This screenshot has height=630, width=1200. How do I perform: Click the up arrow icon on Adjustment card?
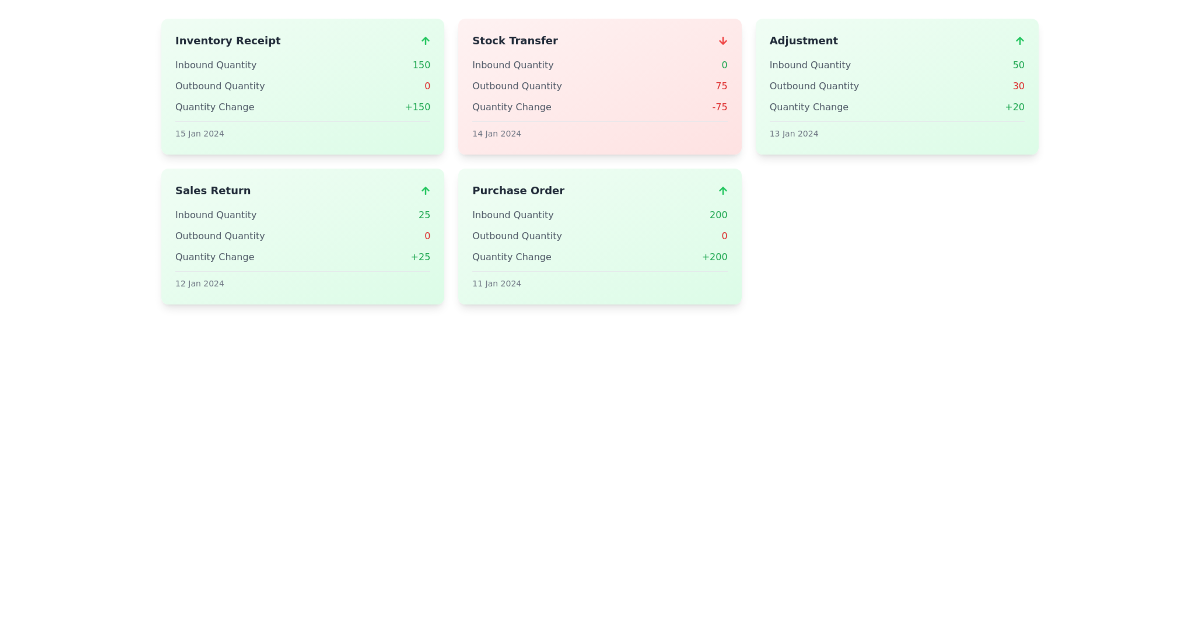pyautogui.click(x=1019, y=41)
